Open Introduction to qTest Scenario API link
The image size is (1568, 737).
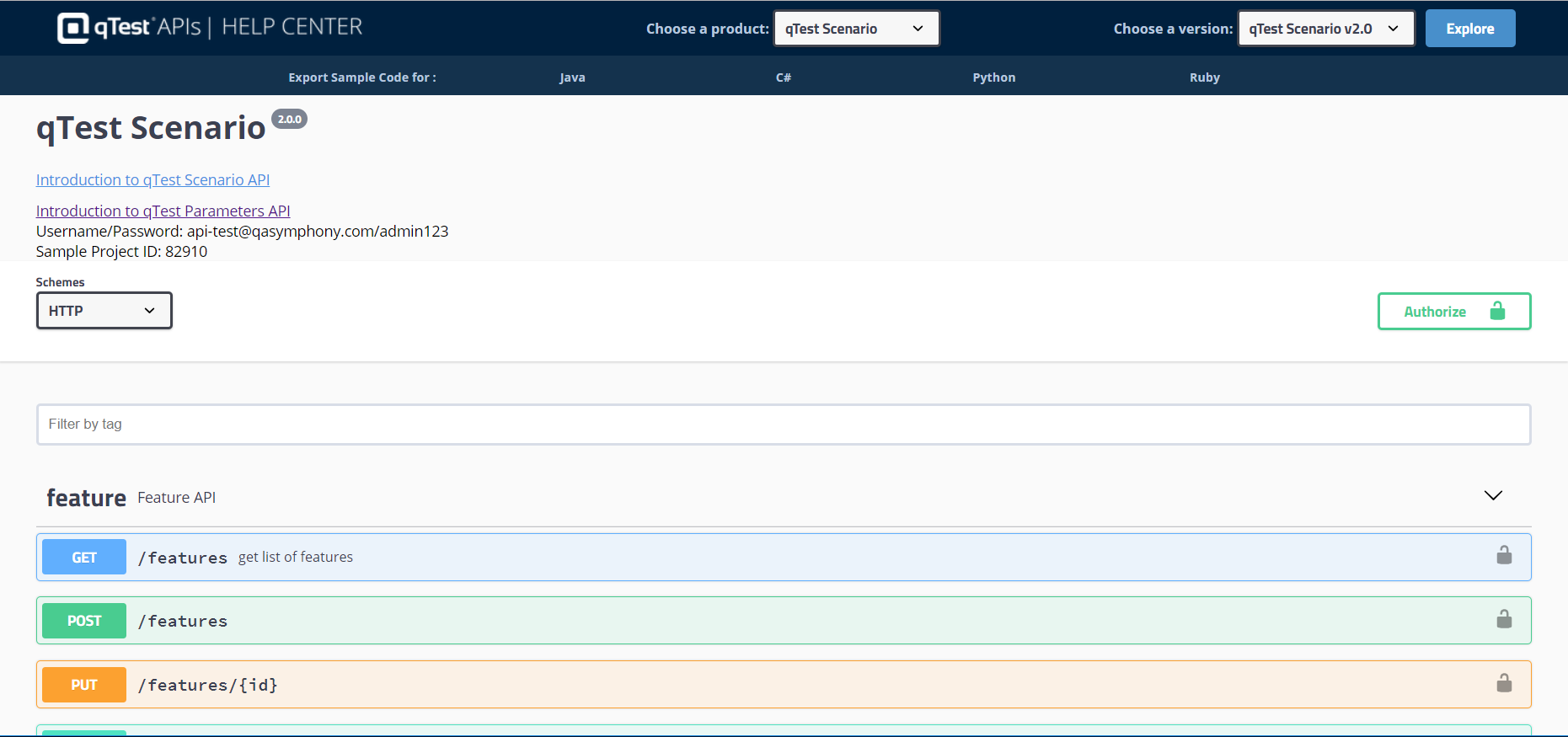pos(153,180)
